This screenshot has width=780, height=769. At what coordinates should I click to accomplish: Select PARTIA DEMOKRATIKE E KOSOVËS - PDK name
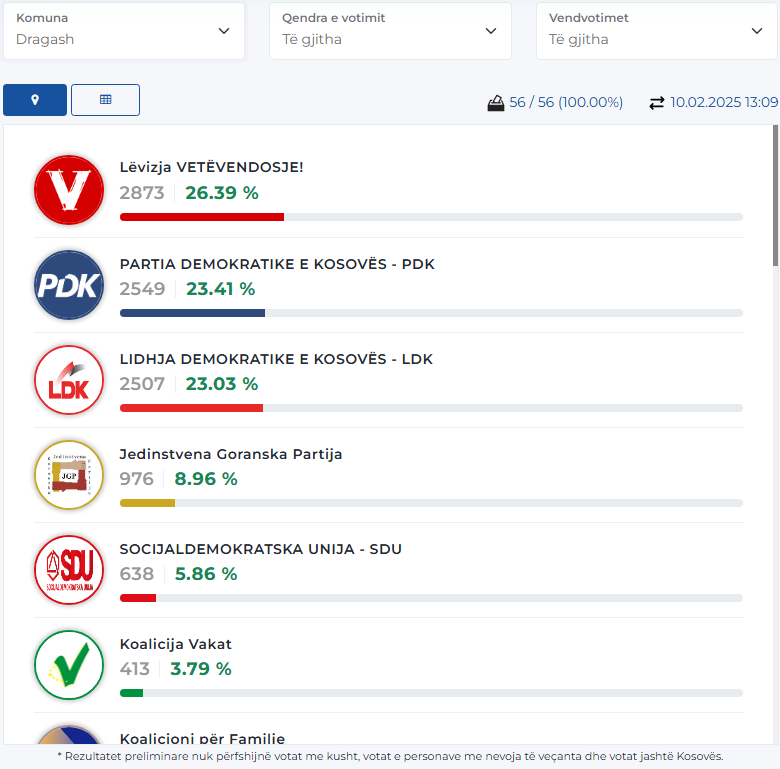point(277,264)
